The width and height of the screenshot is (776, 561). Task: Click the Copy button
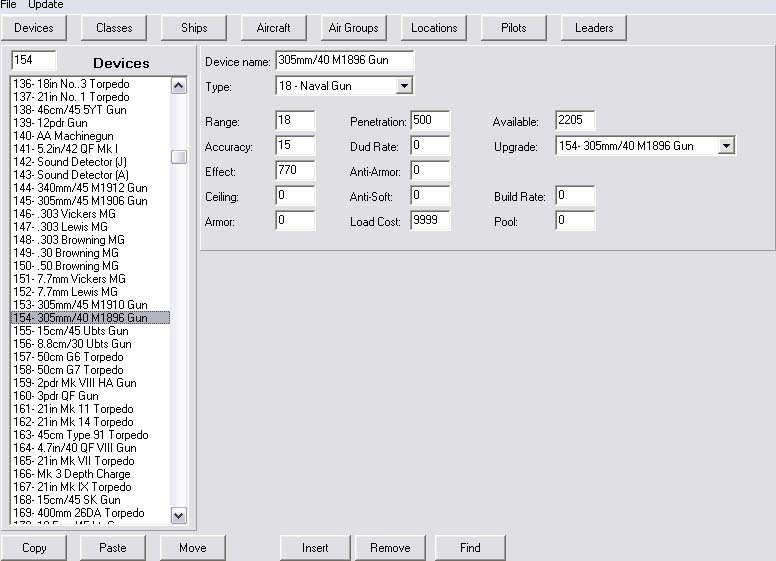click(x=34, y=548)
